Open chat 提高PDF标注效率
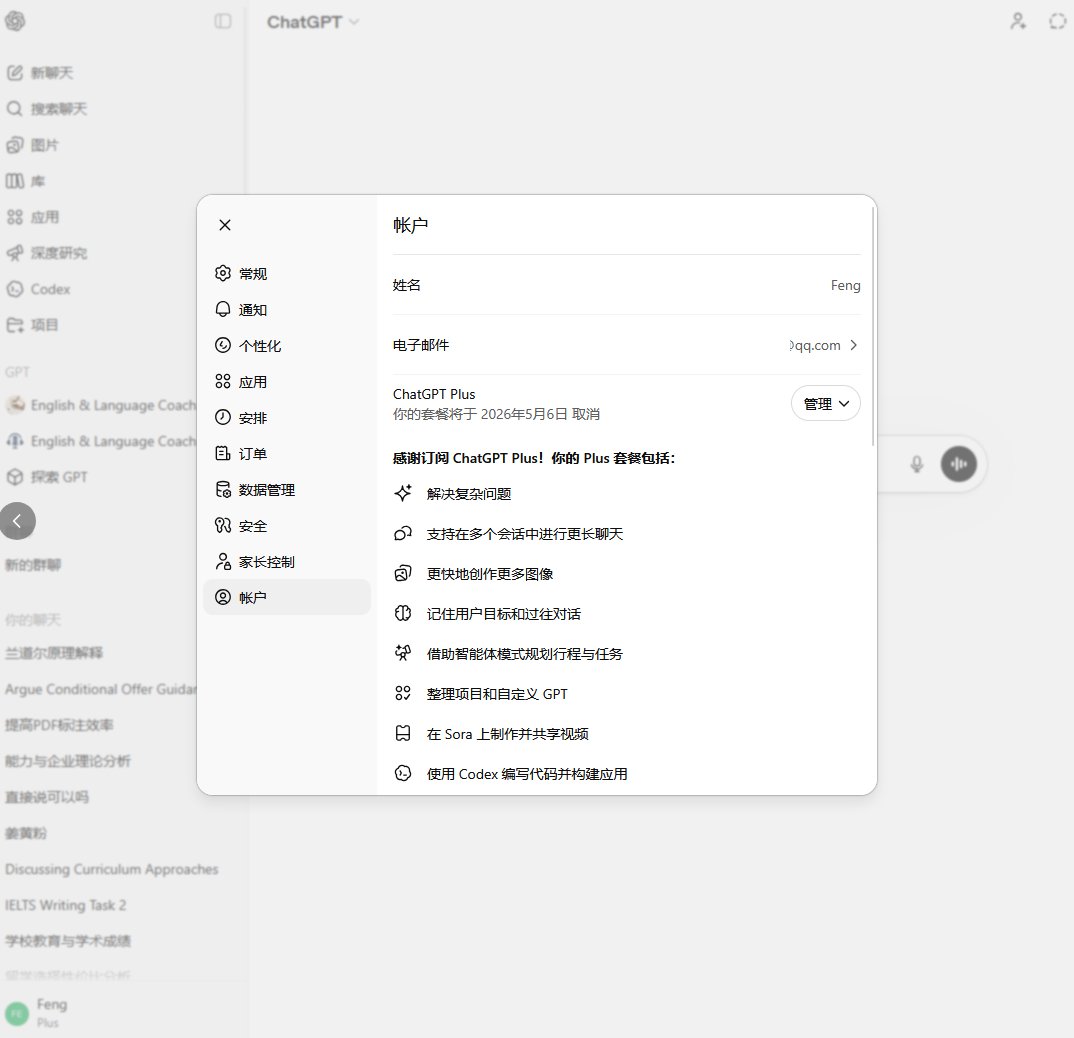The width and height of the screenshot is (1074, 1038). (60, 725)
